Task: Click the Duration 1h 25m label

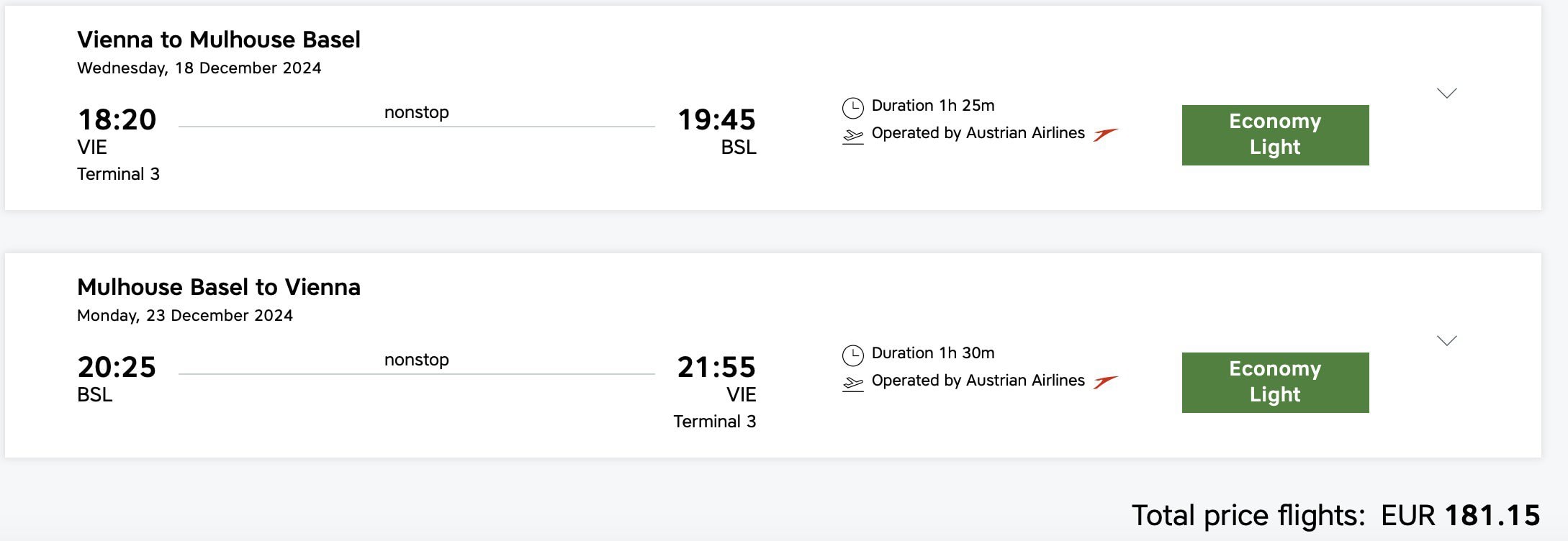Action: 932,105
